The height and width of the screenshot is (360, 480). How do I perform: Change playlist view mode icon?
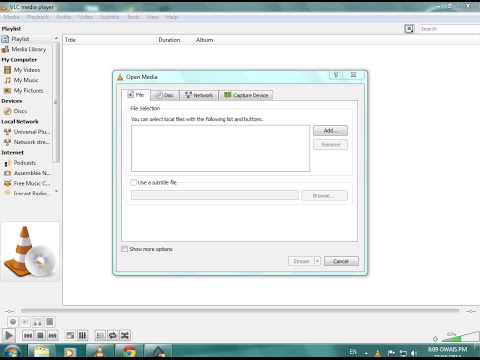point(409,29)
